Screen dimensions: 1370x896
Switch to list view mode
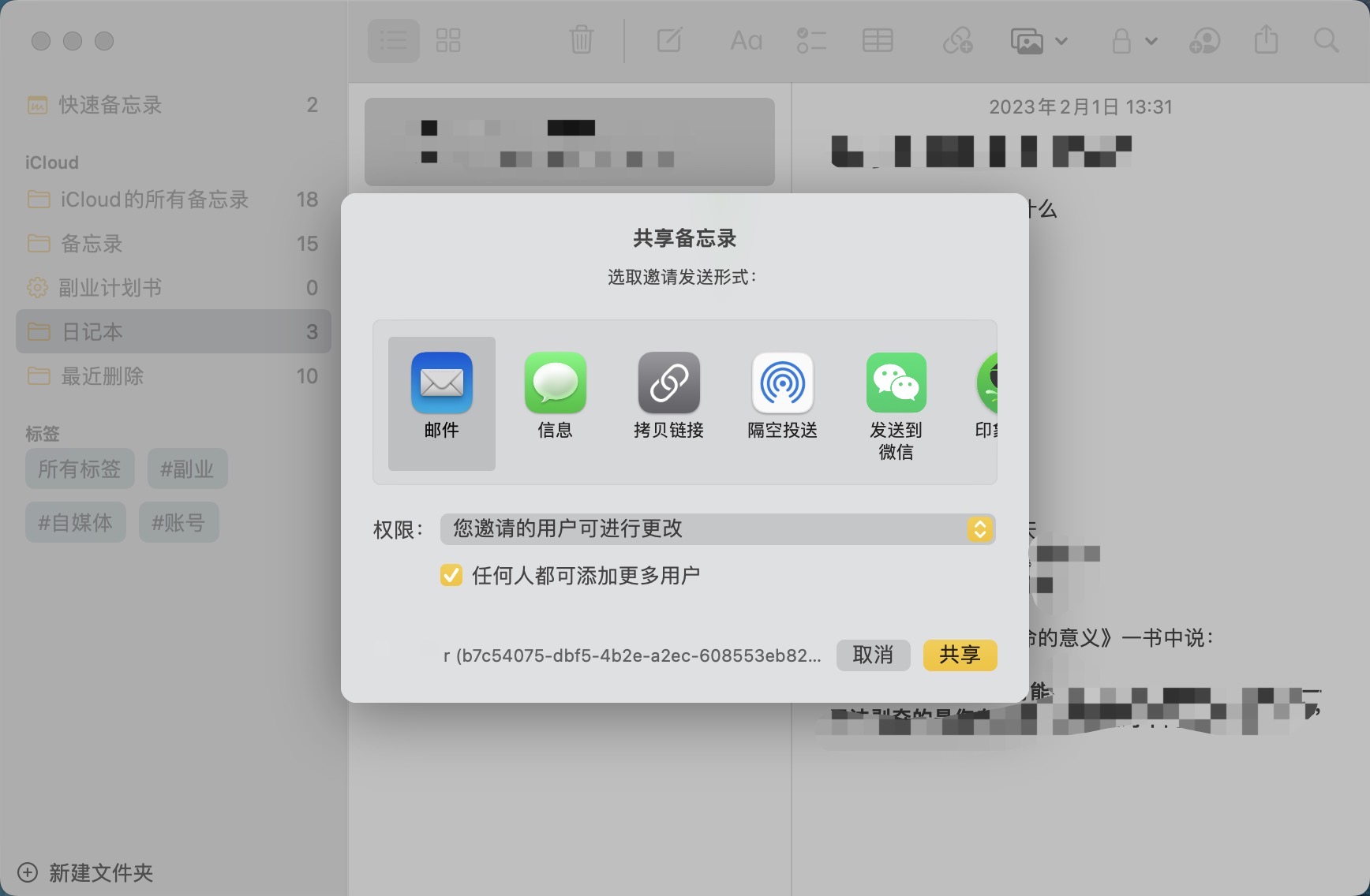pos(393,40)
